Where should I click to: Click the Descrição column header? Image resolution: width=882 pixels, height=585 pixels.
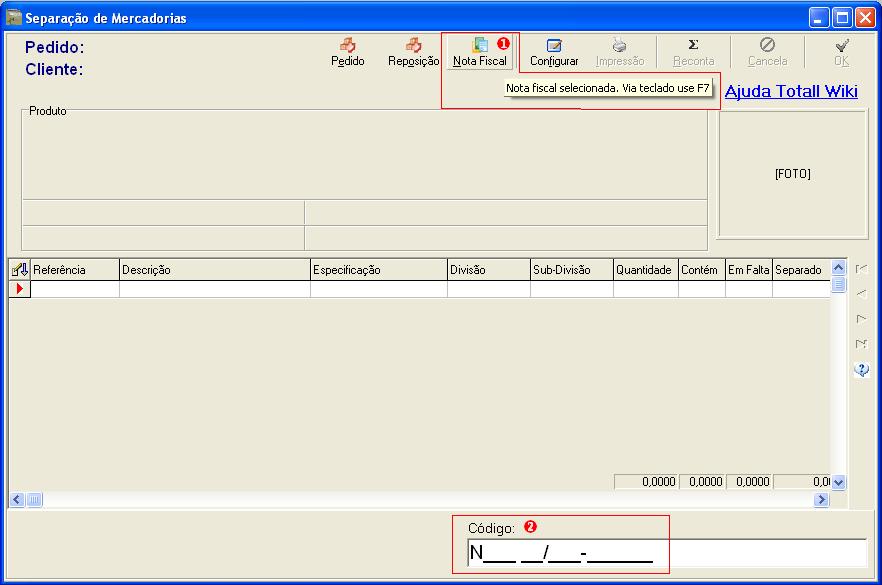pos(215,270)
